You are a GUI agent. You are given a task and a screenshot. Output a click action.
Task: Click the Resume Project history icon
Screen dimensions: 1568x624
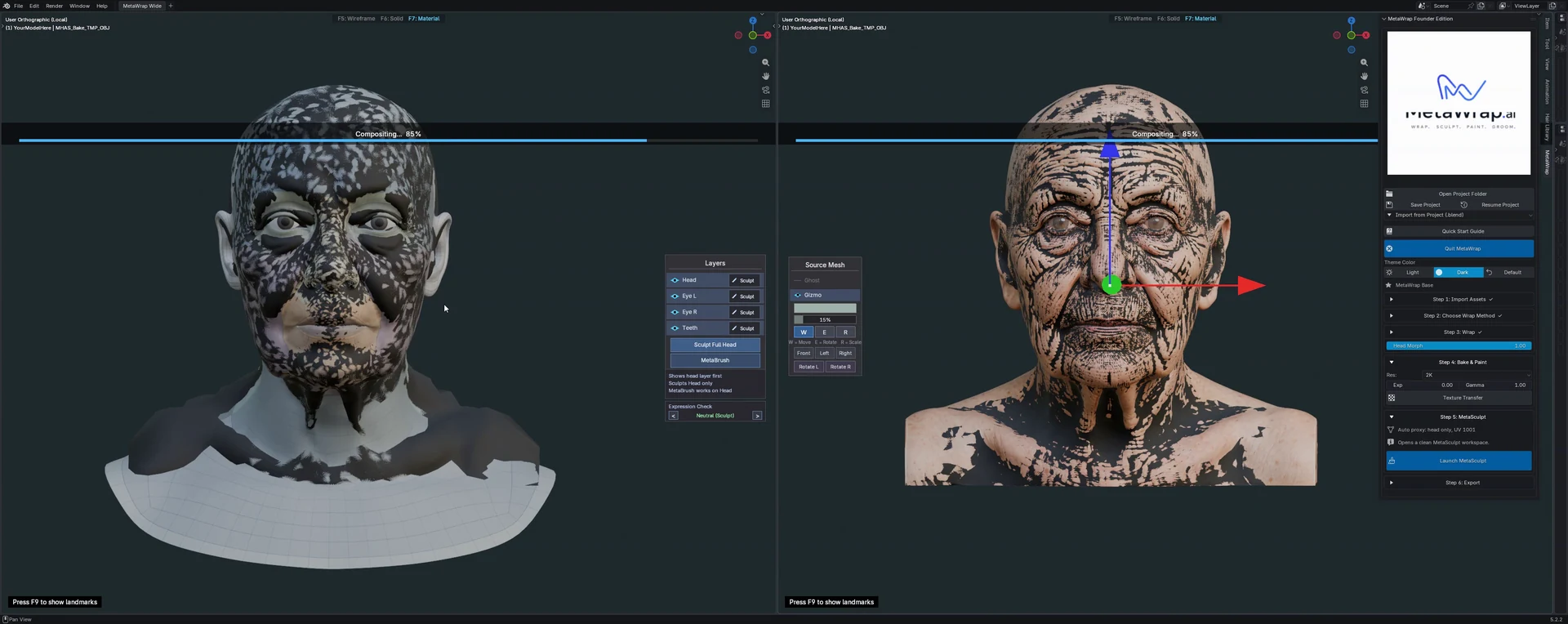(1463, 204)
